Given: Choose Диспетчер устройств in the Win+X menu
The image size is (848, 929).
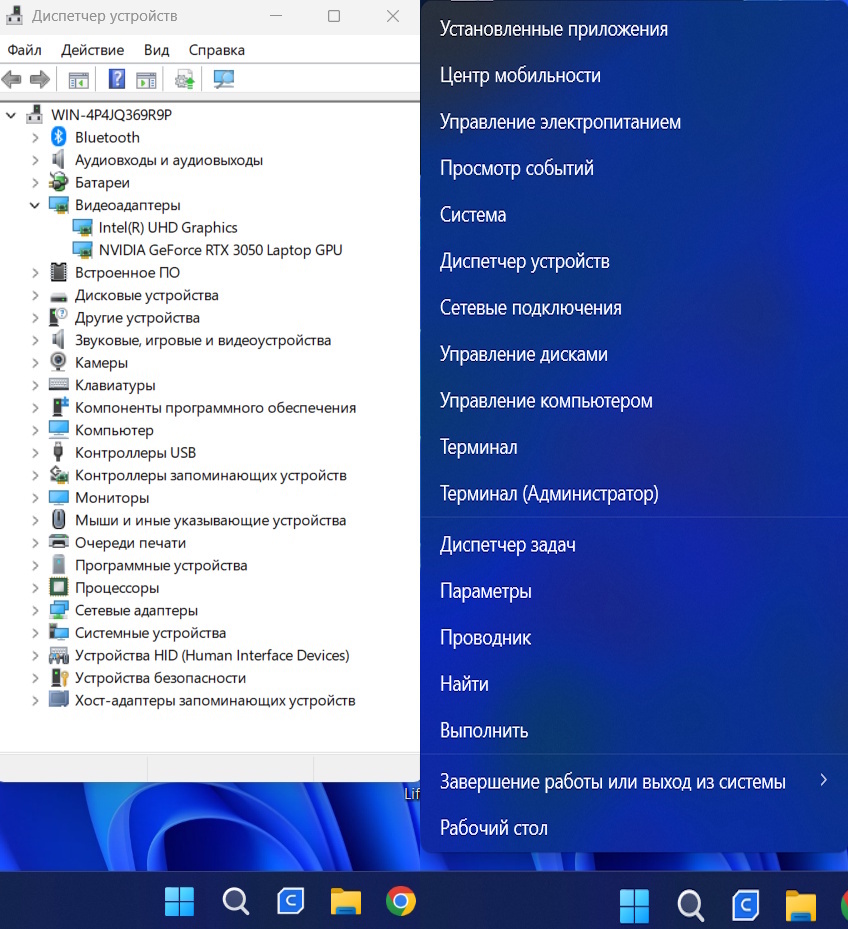Looking at the screenshot, I should (633, 261).
